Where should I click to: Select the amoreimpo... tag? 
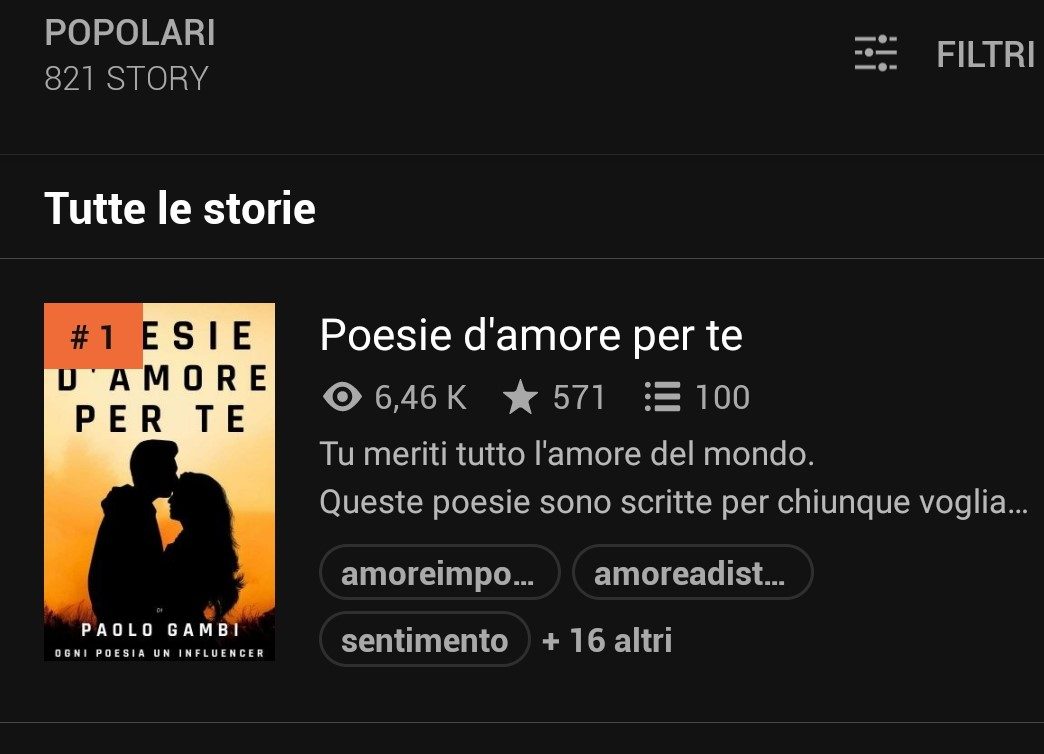[439, 572]
